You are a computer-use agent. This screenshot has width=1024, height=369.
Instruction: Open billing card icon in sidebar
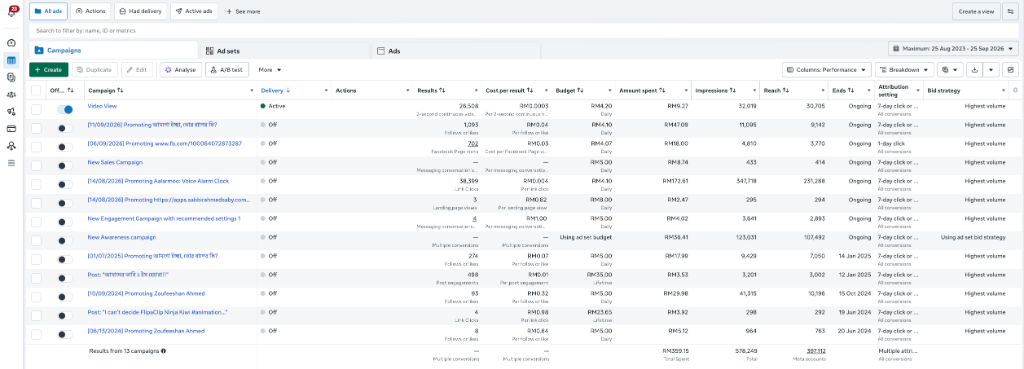pyautogui.click(x=11, y=129)
